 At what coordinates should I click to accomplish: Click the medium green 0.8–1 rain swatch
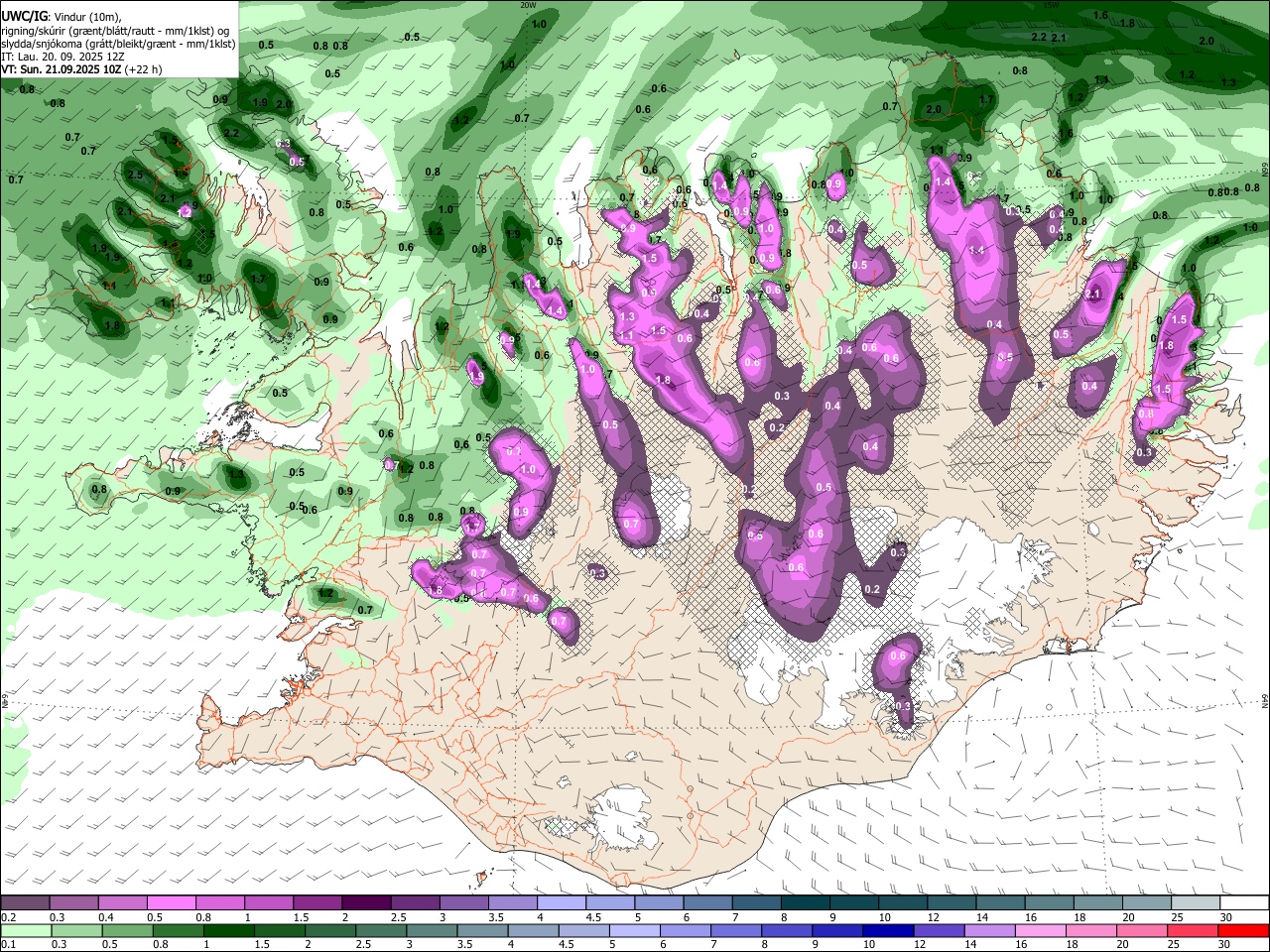click(x=178, y=930)
